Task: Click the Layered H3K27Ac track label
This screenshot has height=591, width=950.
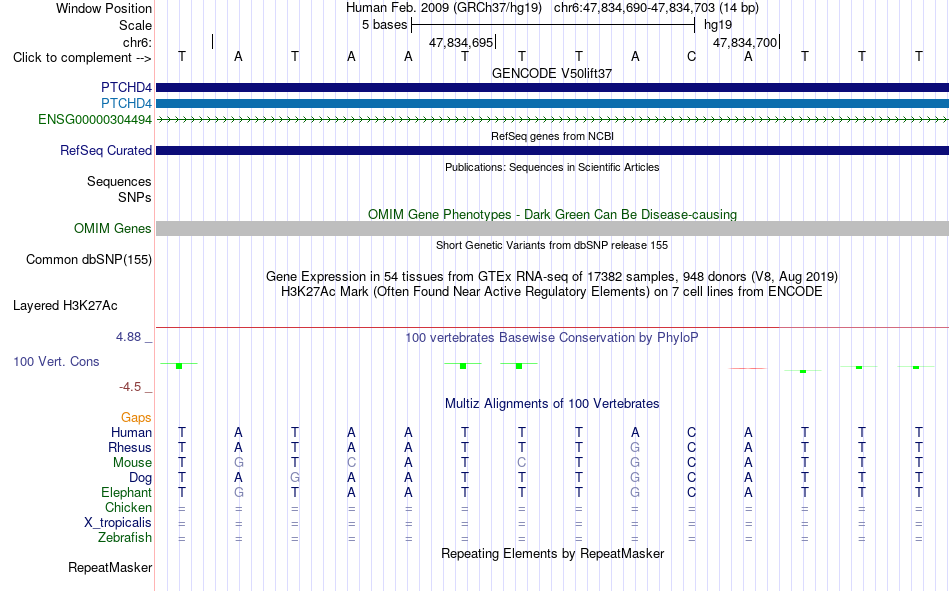Action: pyautogui.click(x=65, y=306)
